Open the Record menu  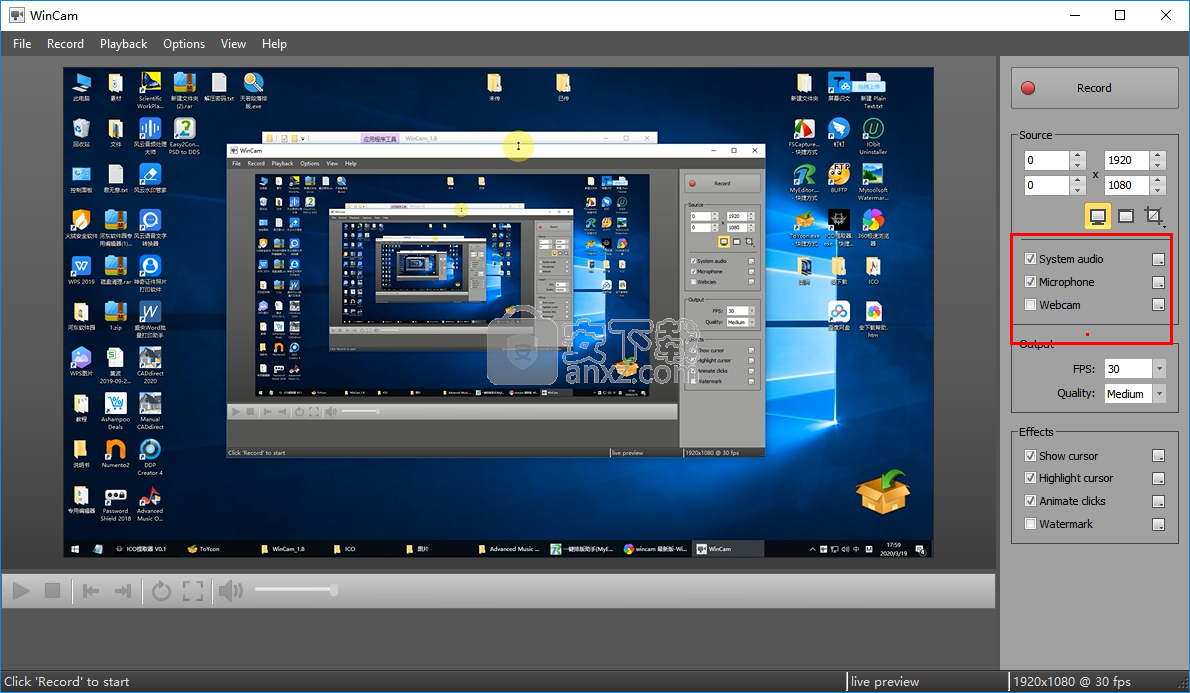(x=65, y=44)
